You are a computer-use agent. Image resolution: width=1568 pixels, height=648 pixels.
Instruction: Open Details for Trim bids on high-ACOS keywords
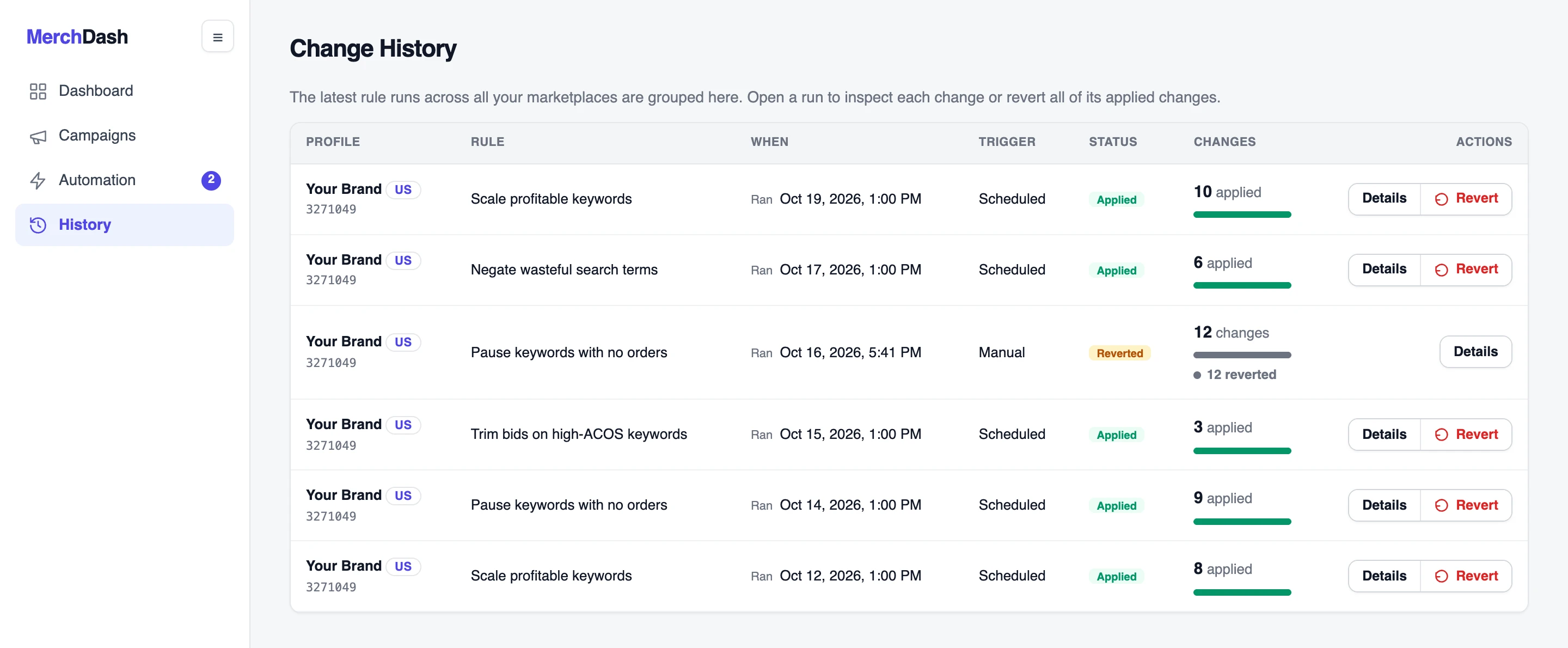[x=1383, y=434]
